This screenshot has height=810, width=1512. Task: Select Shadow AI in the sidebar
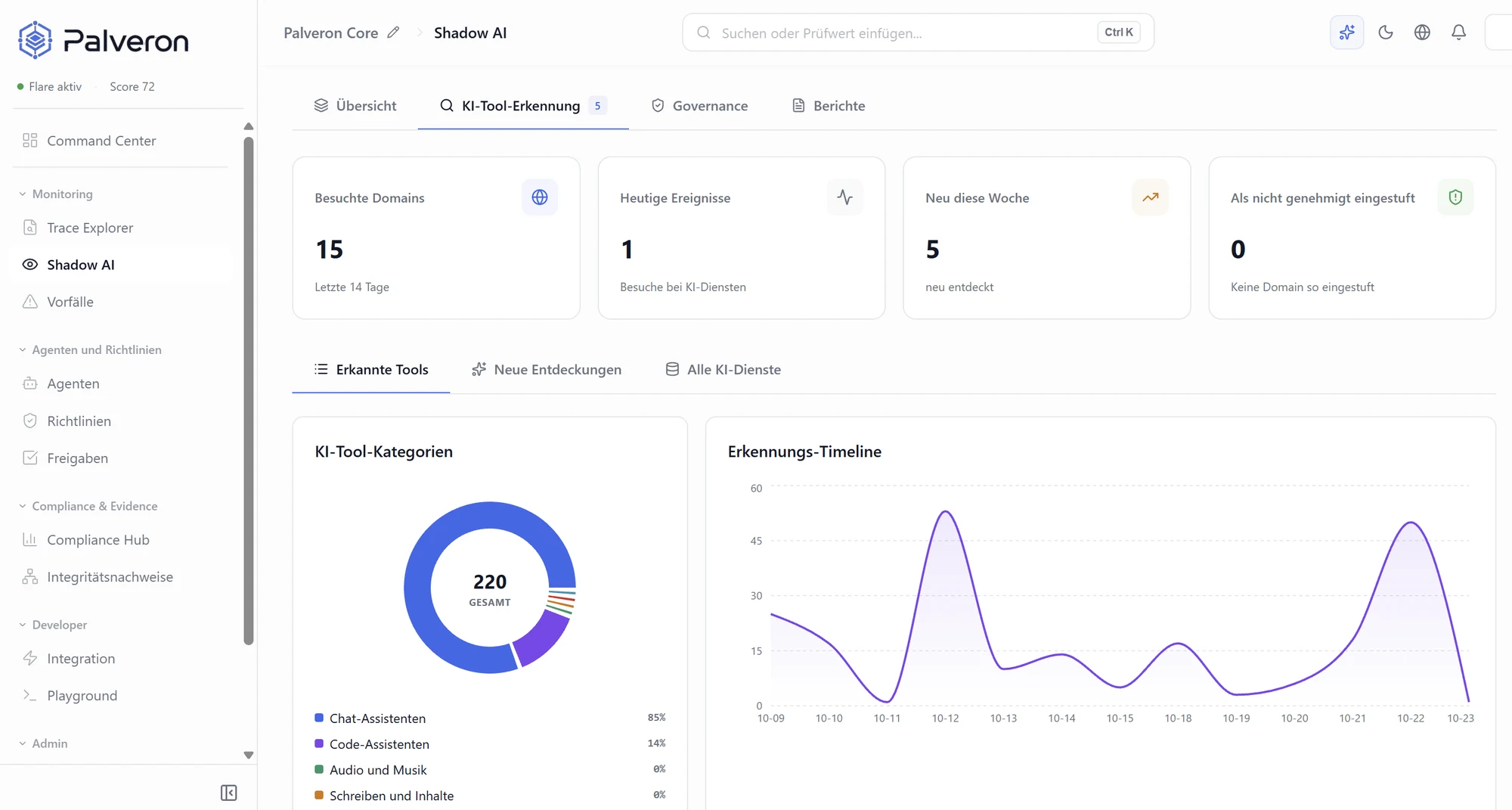[x=121, y=265]
